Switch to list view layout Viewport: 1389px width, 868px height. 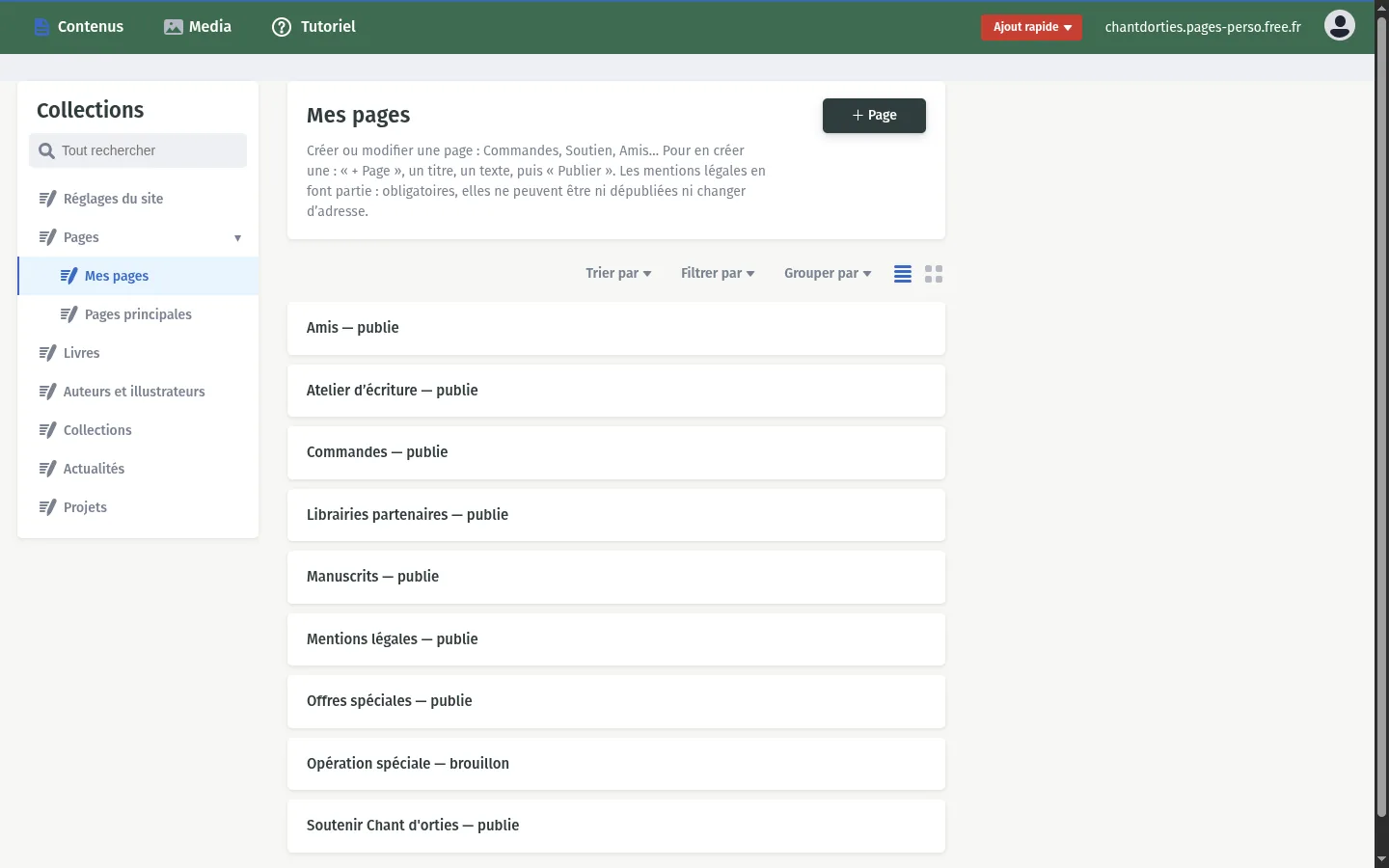(x=903, y=274)
